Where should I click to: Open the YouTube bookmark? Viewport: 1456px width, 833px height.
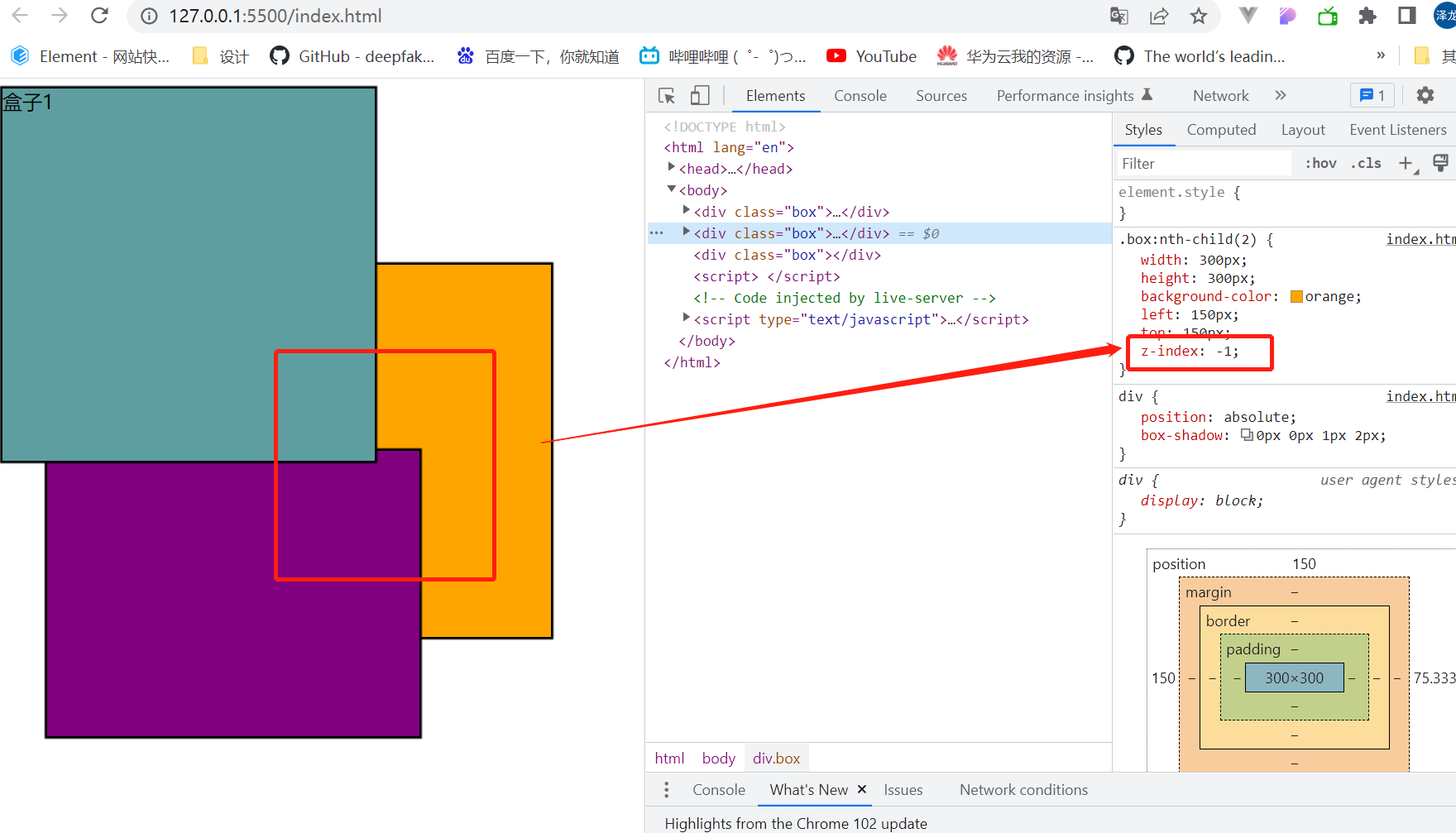872,56
